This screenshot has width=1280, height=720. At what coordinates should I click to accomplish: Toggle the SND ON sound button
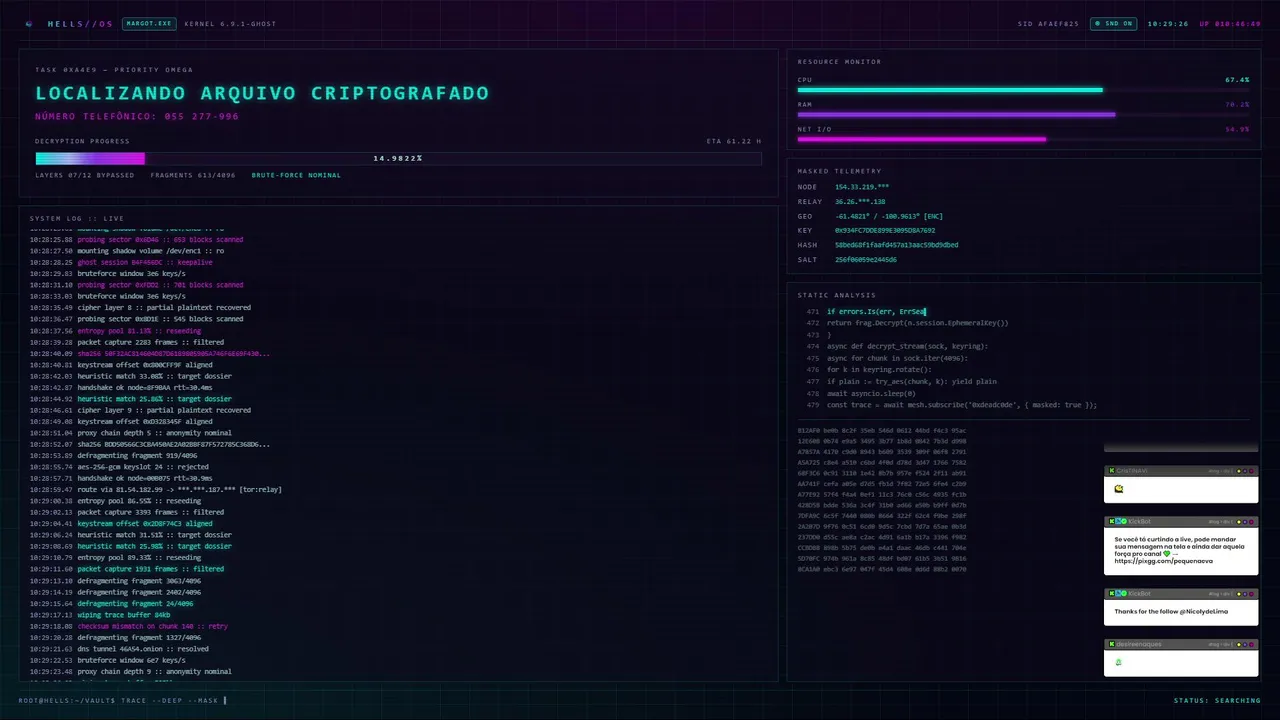[1113, 23]
